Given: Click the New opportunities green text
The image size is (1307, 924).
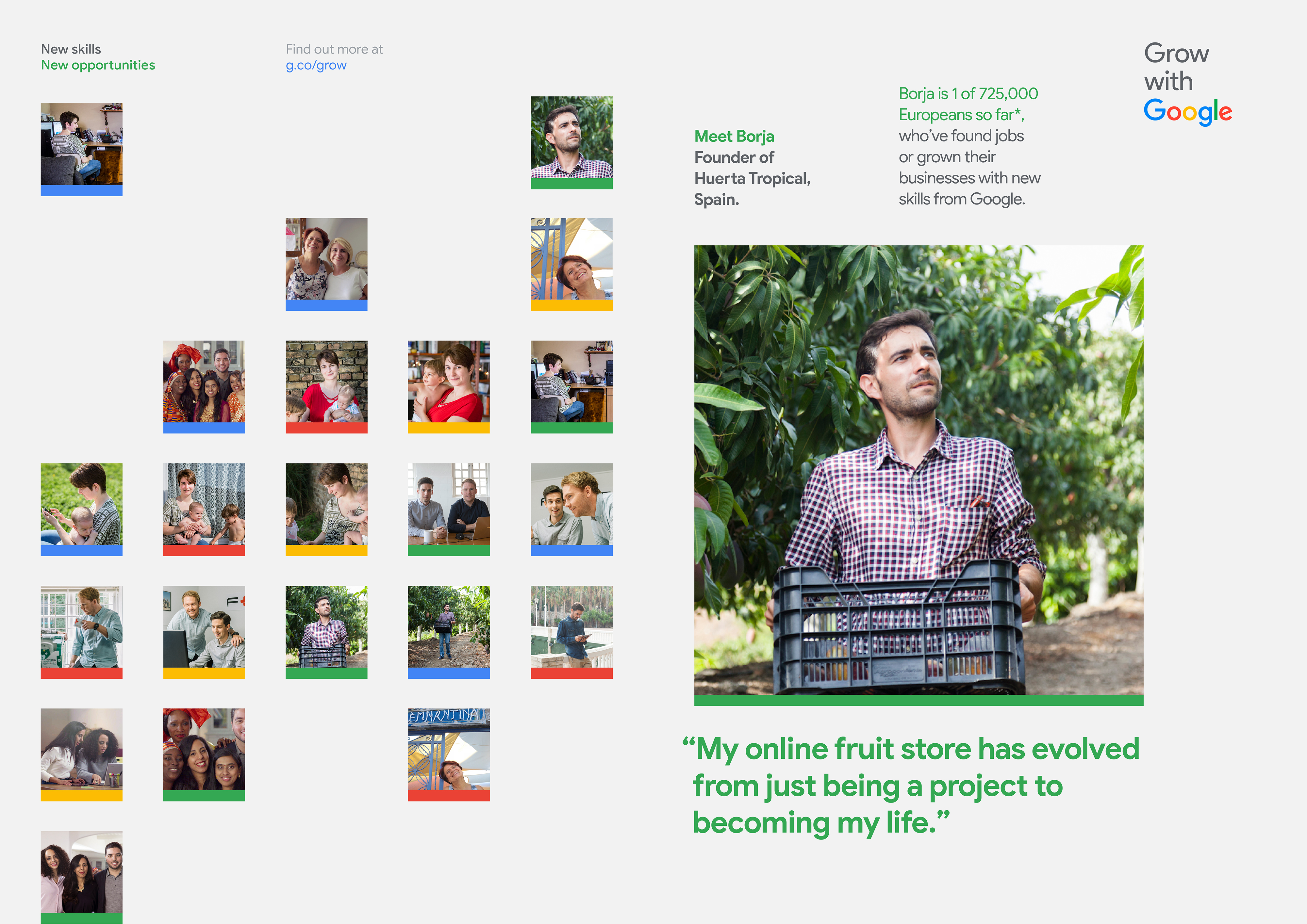Looking at the screenshot, I should (x=98, y=65).
